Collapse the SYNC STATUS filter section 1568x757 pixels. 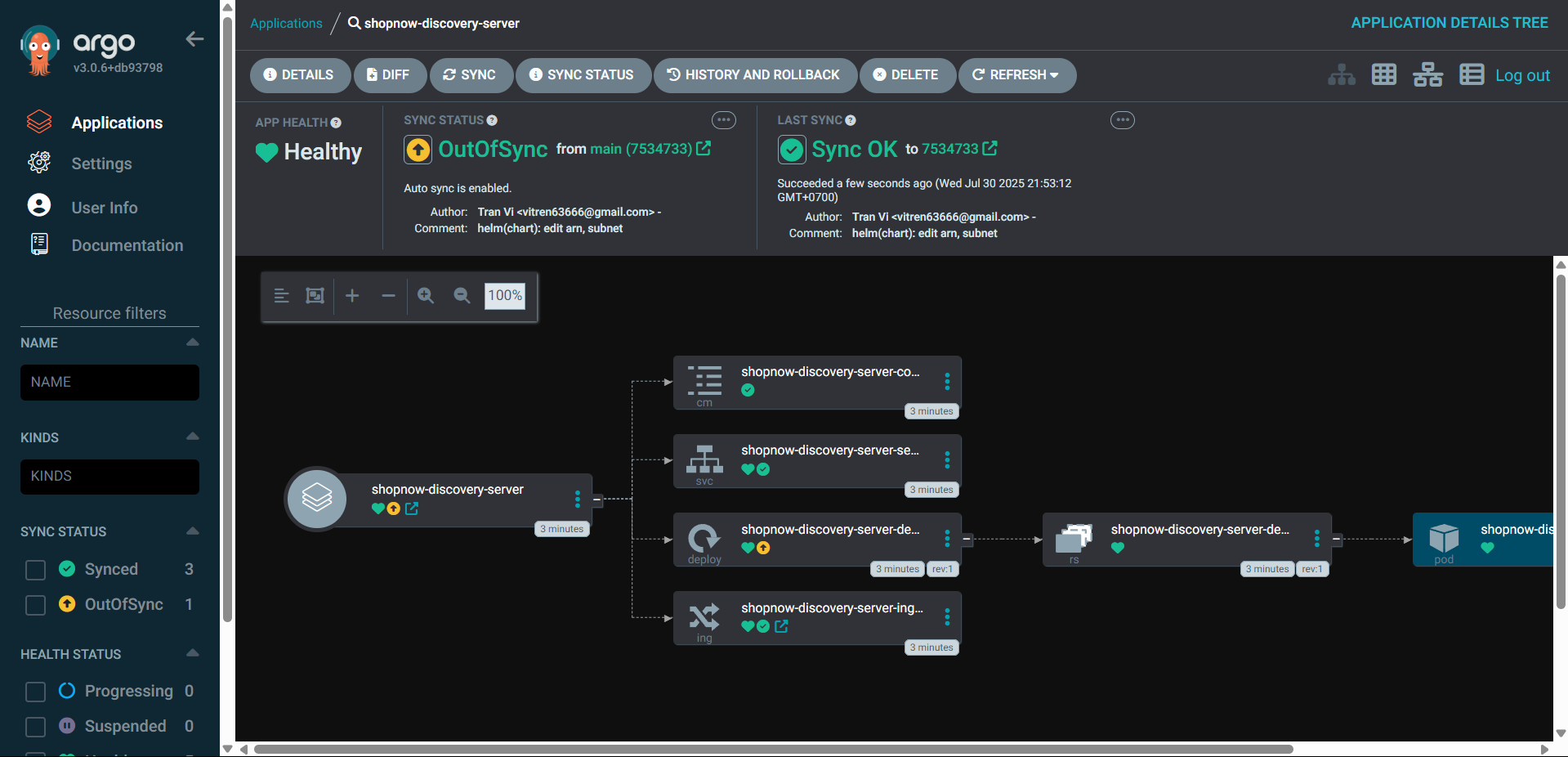(193, 531)
